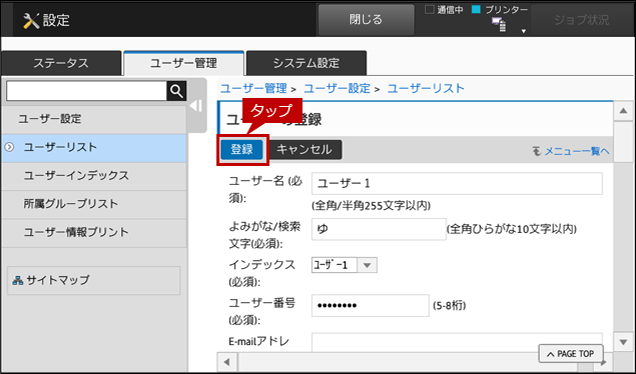Click the sitemap icon
This screenshot has height=374, width=636.
pos(17,280)
